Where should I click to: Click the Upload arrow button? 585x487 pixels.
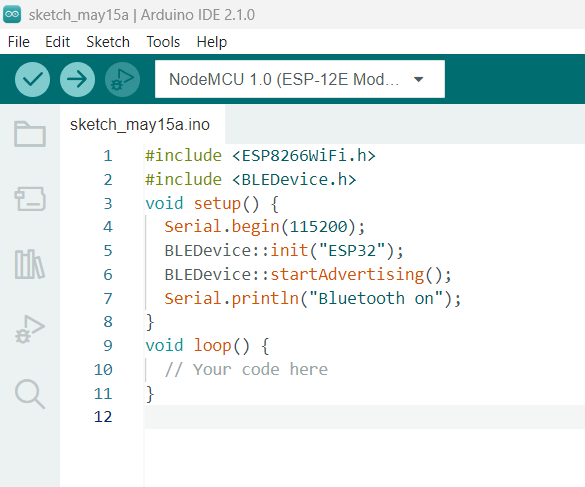click(77, 79)
